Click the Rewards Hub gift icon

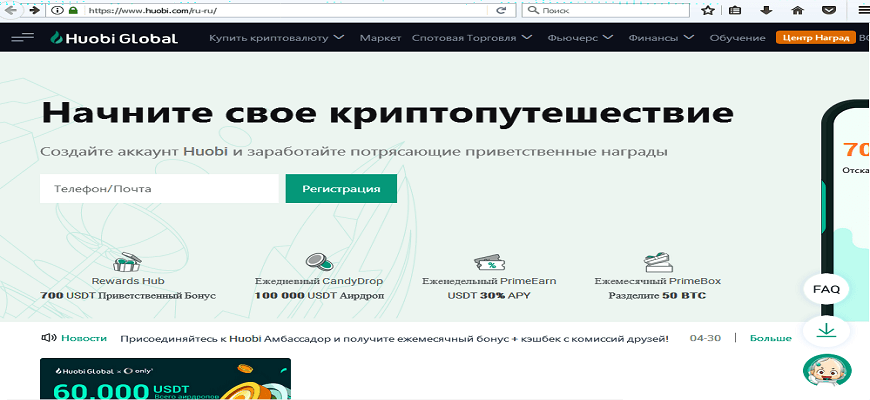[128, 263]
